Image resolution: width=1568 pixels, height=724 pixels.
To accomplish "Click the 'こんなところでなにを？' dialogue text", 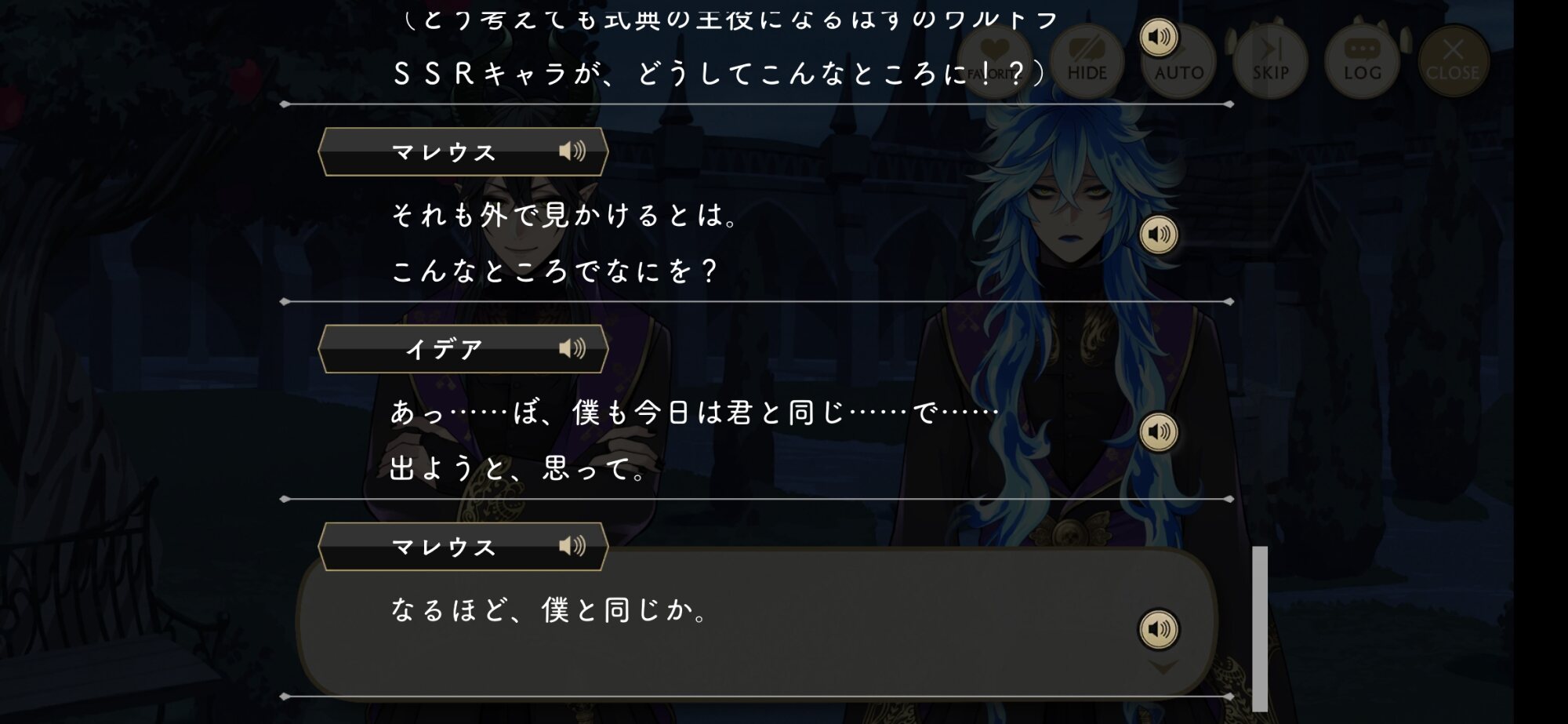I will click(x=554, y=271).
